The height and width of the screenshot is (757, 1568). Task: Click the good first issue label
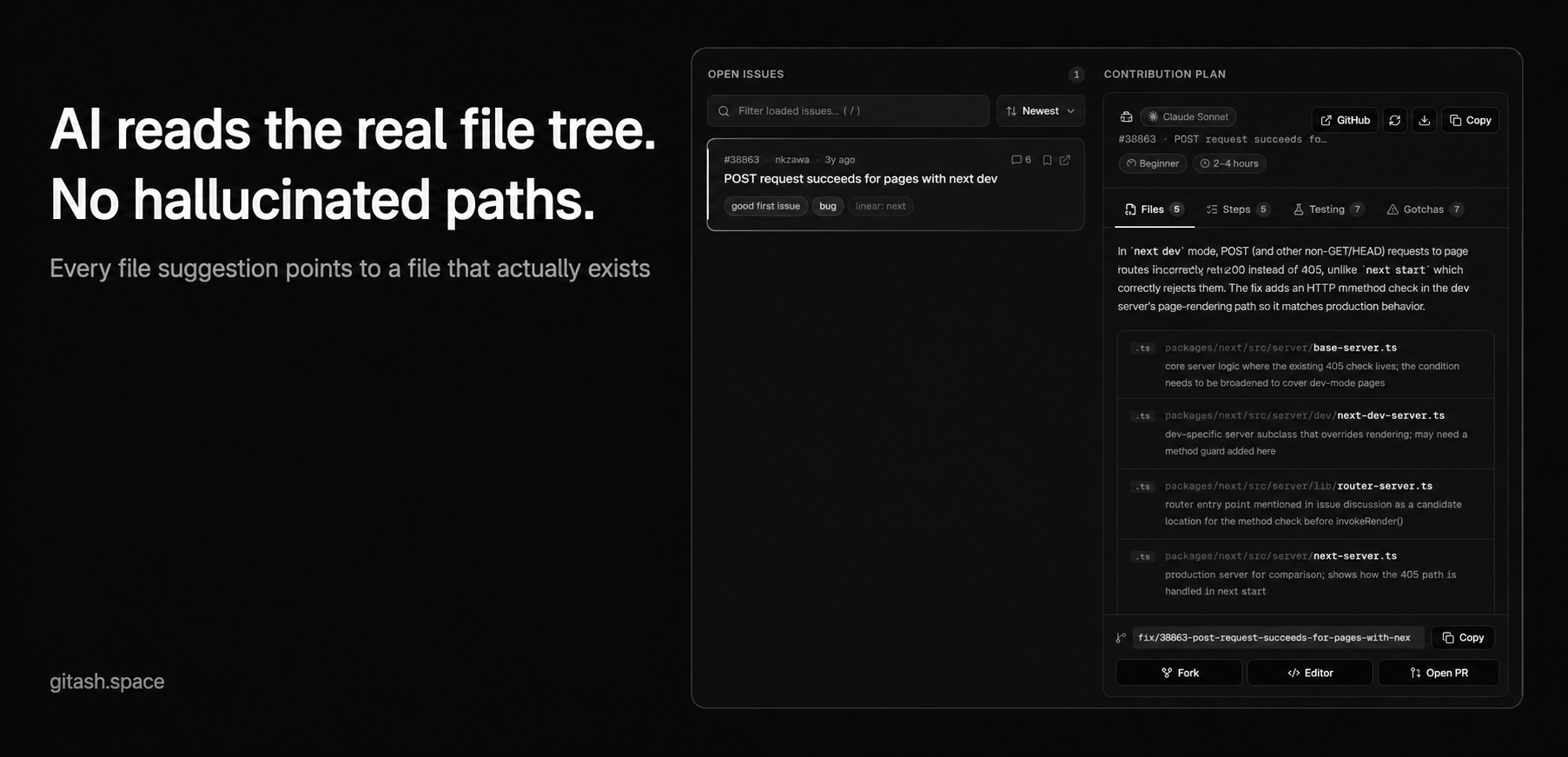click(x=765, y=206)
